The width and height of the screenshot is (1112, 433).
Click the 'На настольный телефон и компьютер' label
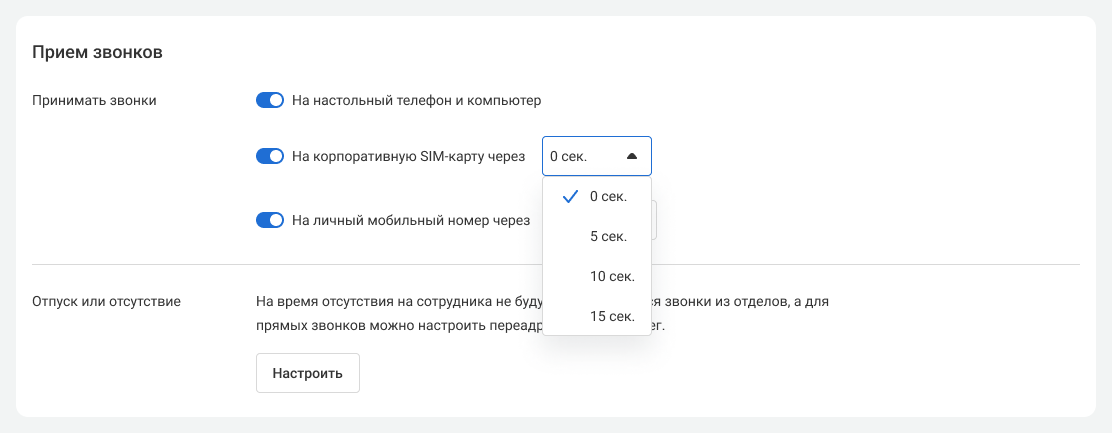416,100
